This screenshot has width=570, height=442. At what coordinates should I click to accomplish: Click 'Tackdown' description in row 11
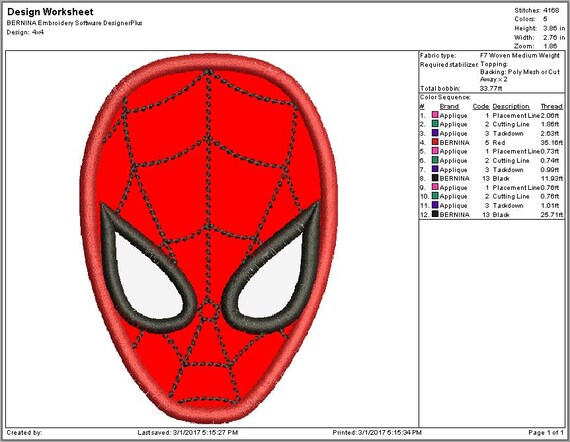pos(508,205)
